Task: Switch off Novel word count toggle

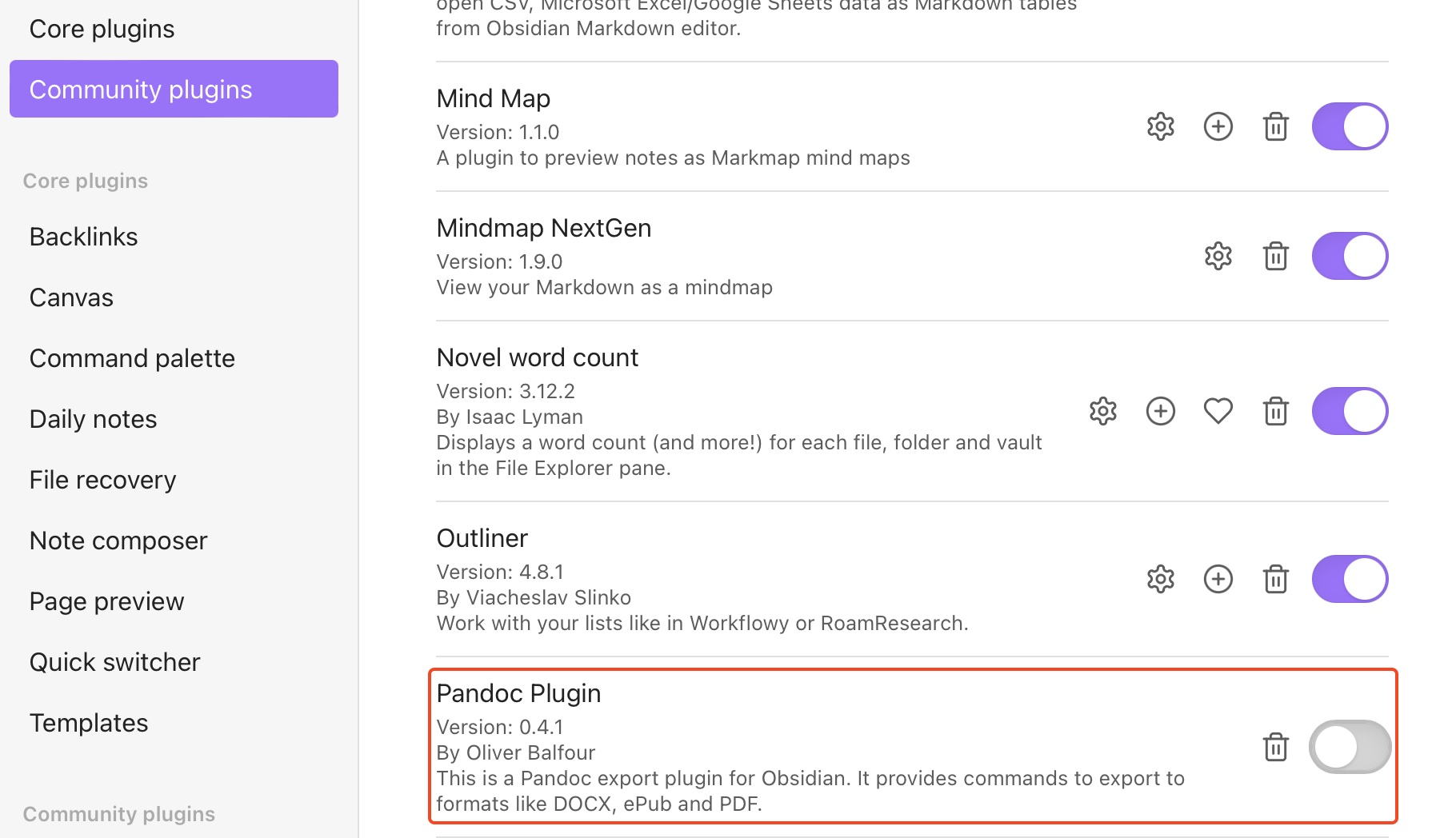Action: pos(1350,411)
